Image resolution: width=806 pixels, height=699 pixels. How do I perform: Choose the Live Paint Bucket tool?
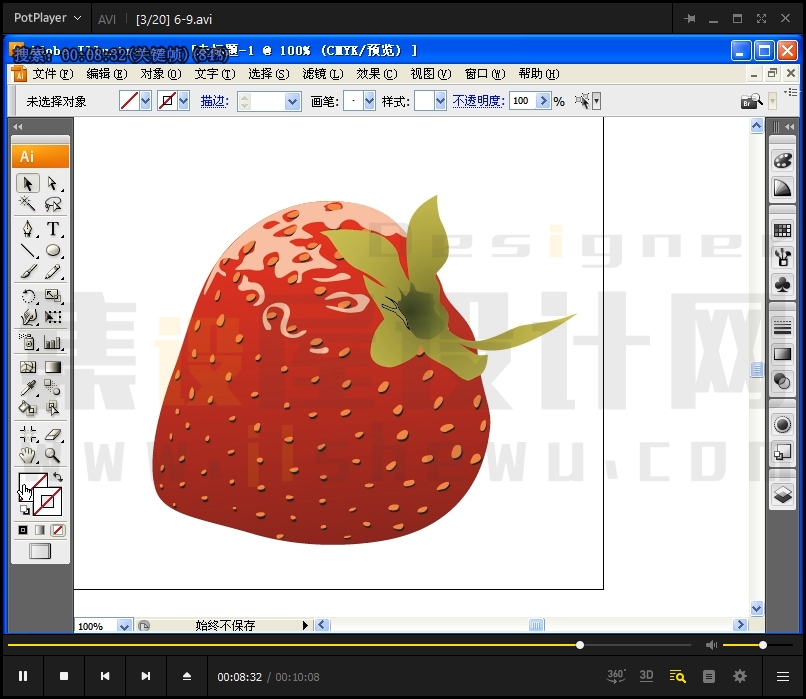tap(28, 408)
